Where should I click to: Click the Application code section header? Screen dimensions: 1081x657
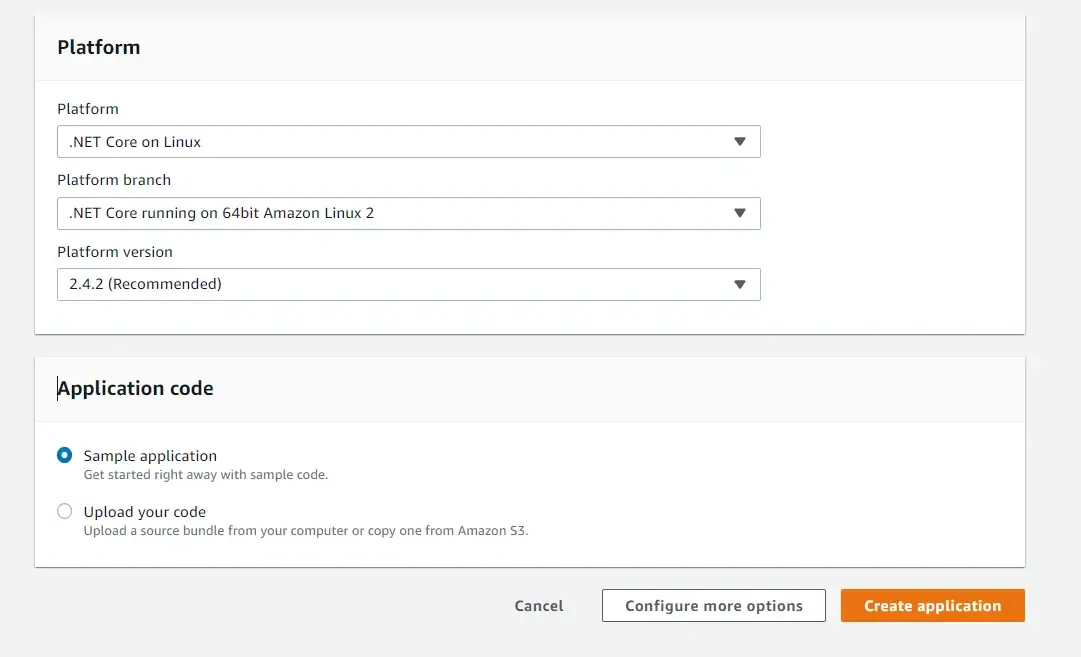(135, 388)
